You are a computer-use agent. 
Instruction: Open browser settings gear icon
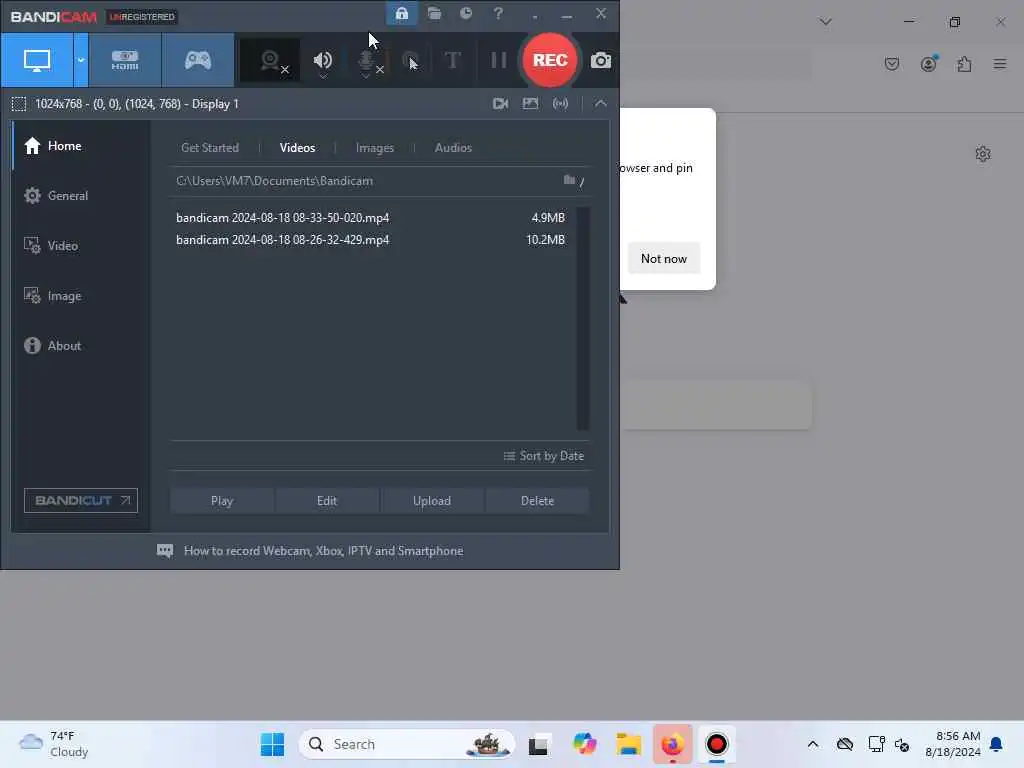[983, 154]
